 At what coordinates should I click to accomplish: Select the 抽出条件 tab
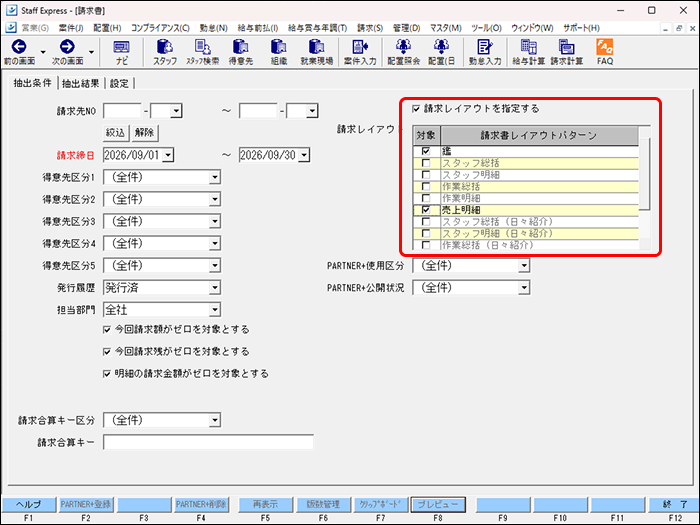click(x=32, y=83)
